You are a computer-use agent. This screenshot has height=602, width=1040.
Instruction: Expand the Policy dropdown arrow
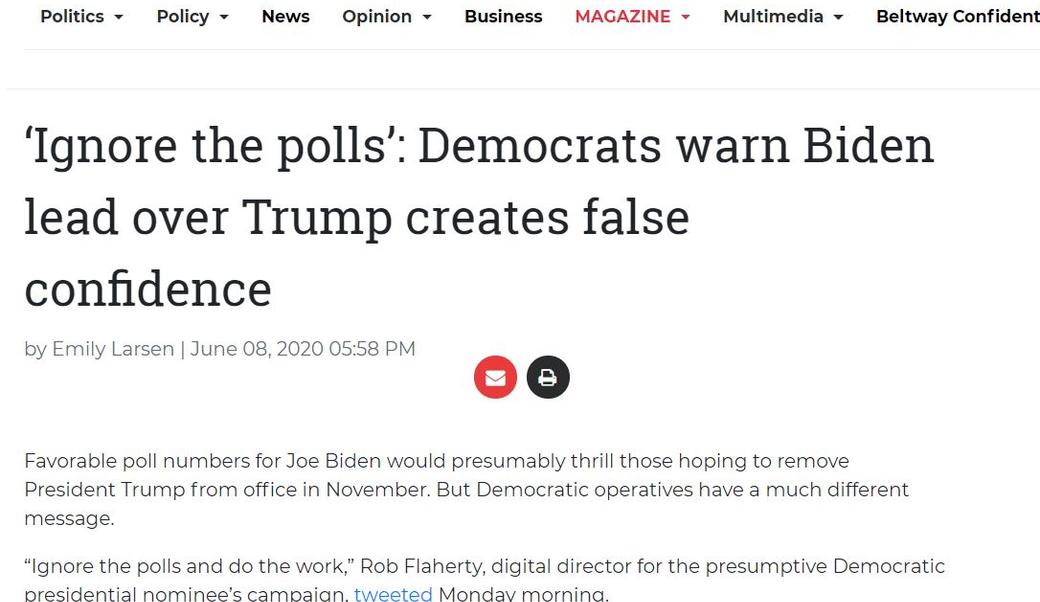tap(226, 17)
